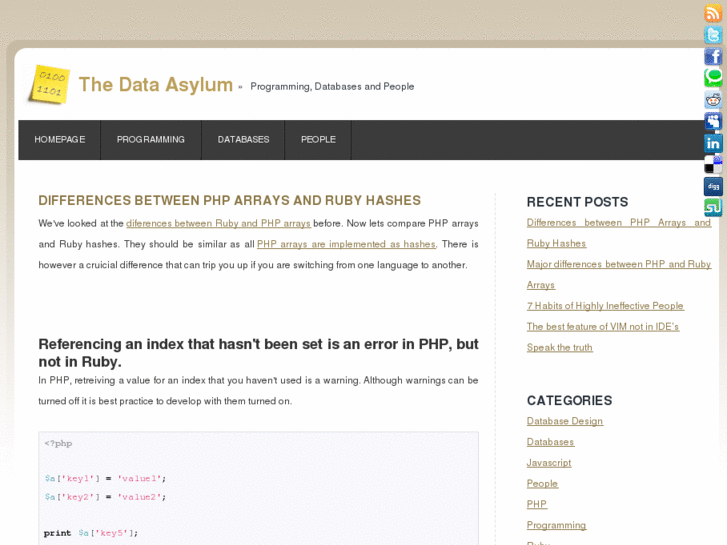Viewport: 727px width, 545px height.
Task: Click the tagline 'Programming, Databases and People'
Action: pyautogui.click(x=332, y=87)
